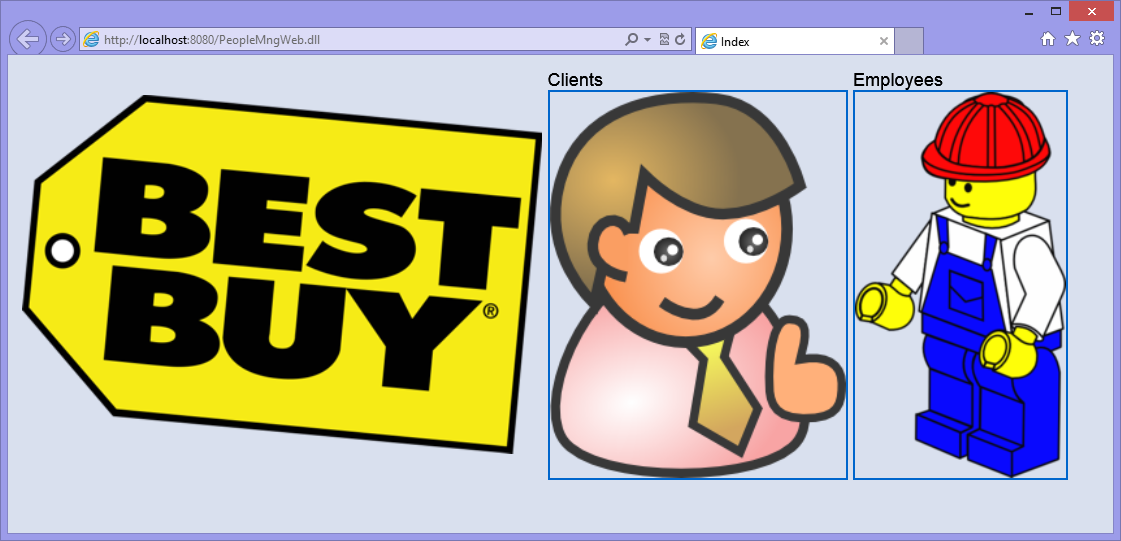Viewport: 1121px width, 541px height.
Task: Open the address bar autocomplete dropdown arrow
Action: [x=648, y=40]
